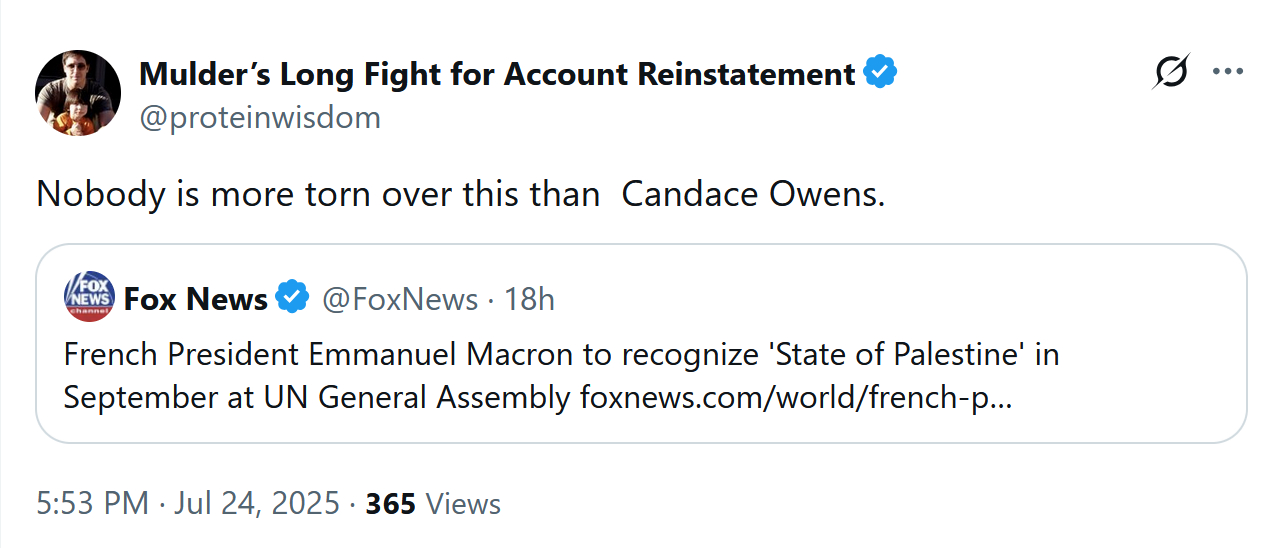Click the "Views" label

[463, 503]
